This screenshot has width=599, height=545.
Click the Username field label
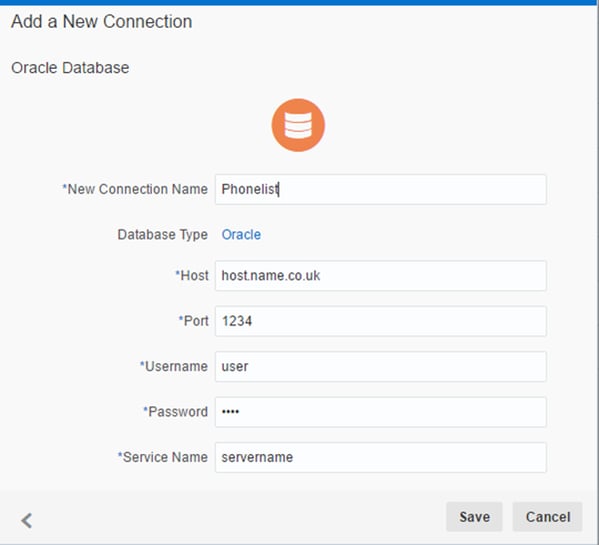174,366
